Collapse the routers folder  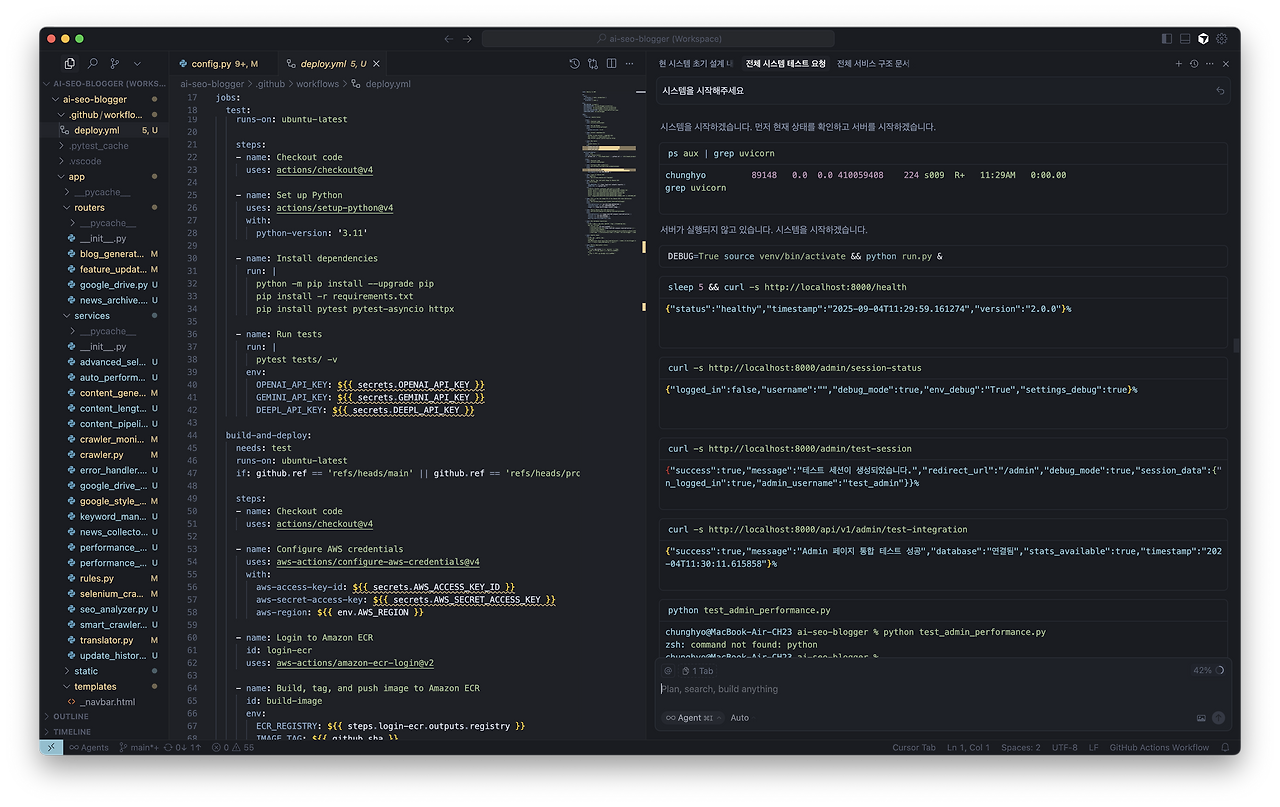point(104,208)
